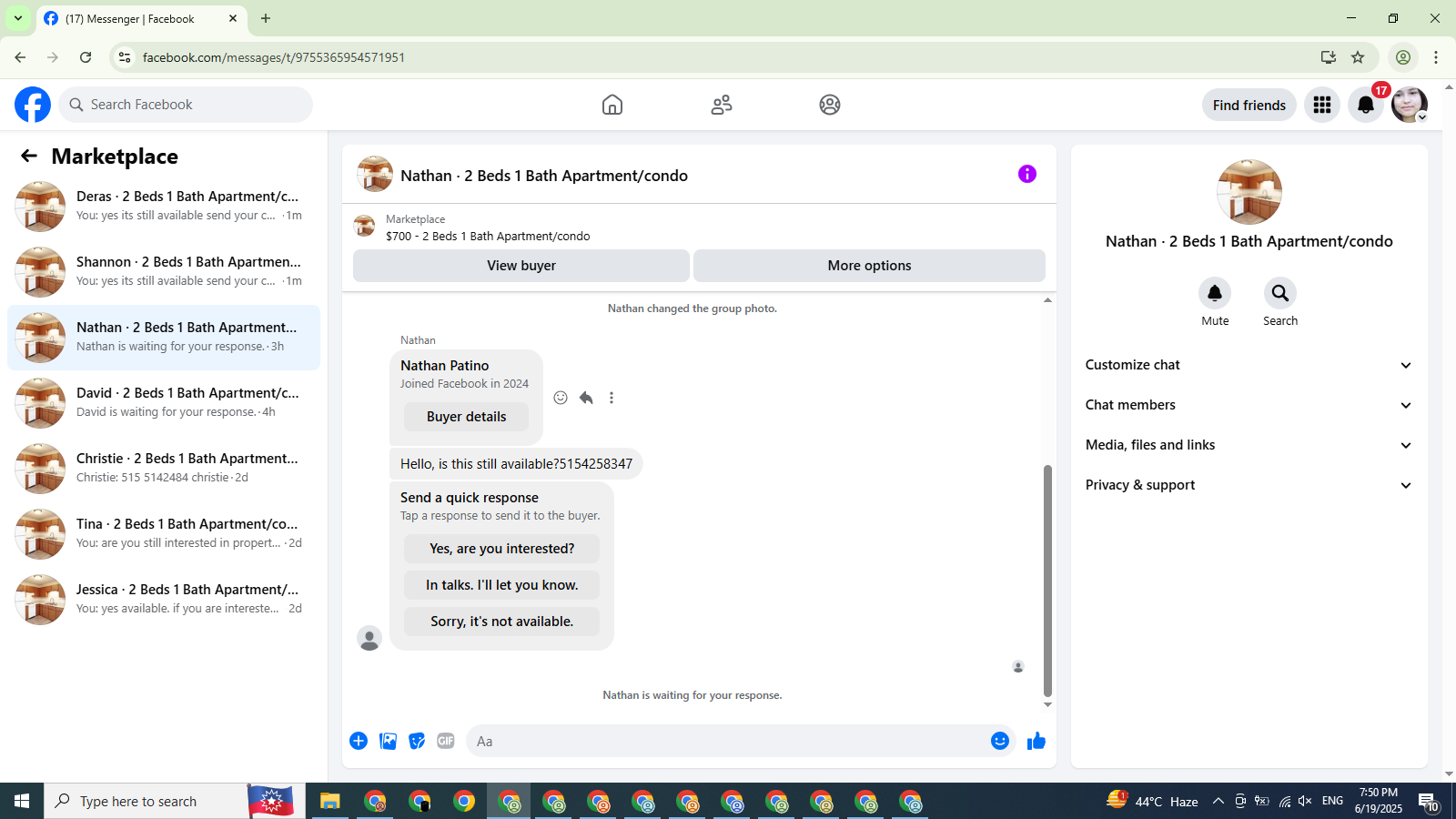1456x819 pixels.
Task: Open the Groups icon in top navigation
Action: (830, 105)
